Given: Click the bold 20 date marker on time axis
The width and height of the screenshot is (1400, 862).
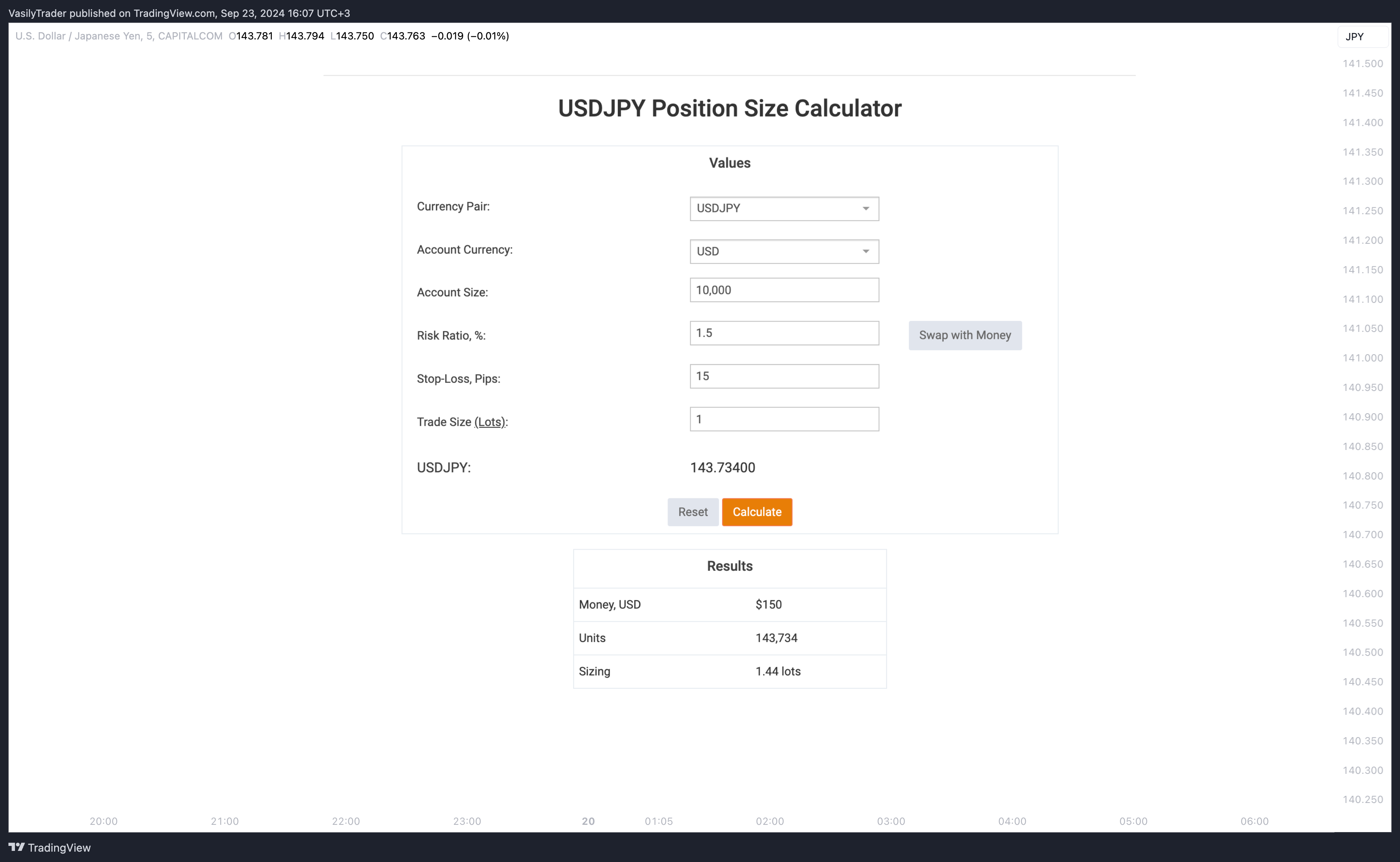Looking at the screenshot, I should 588,821.
